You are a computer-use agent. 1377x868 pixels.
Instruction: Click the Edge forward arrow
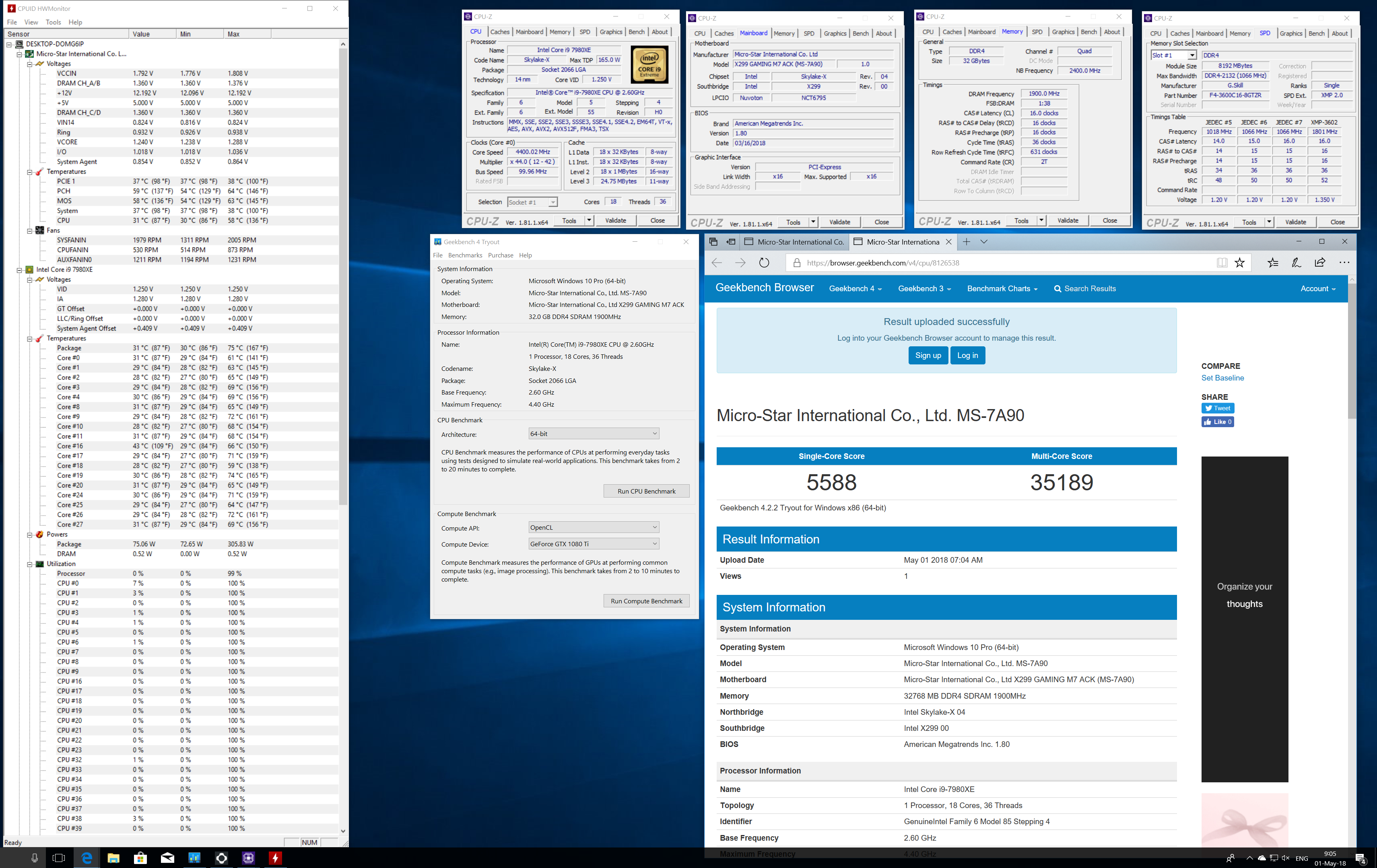pos(740,263)
